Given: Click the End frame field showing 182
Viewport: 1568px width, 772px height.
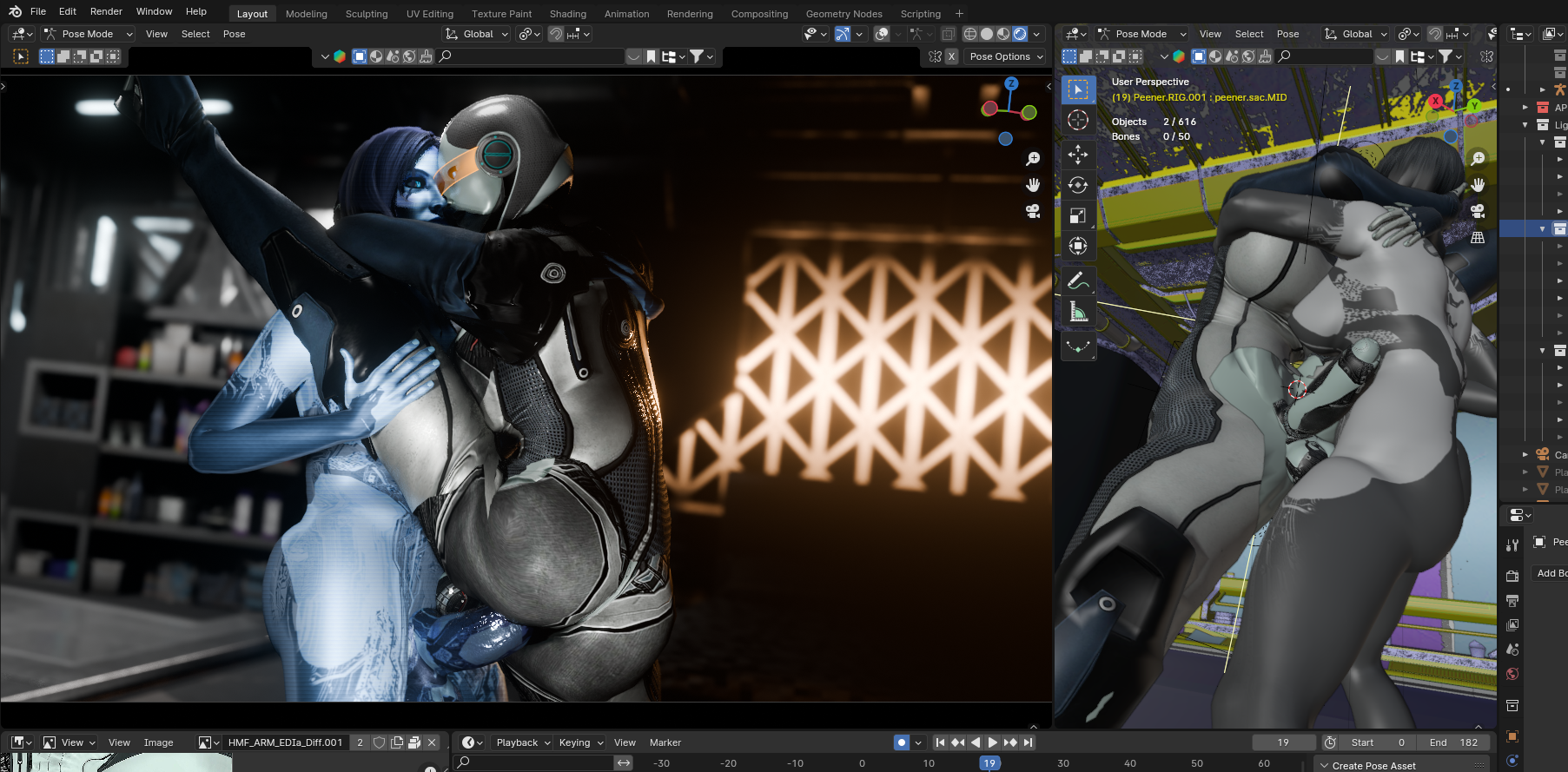Looking at the screenshot, I should point(1452,742).
